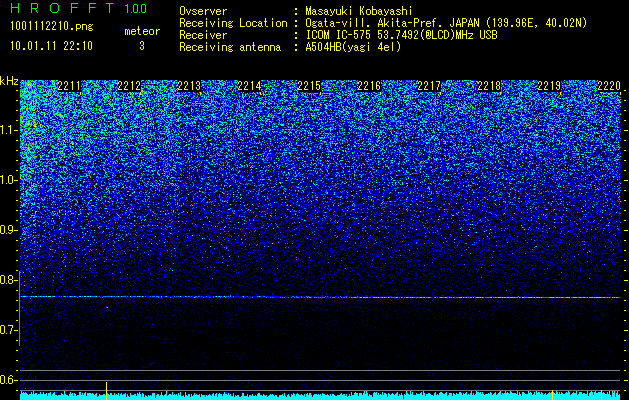Click the 2212 time label
Screen dimensions: 629x400
129,86
